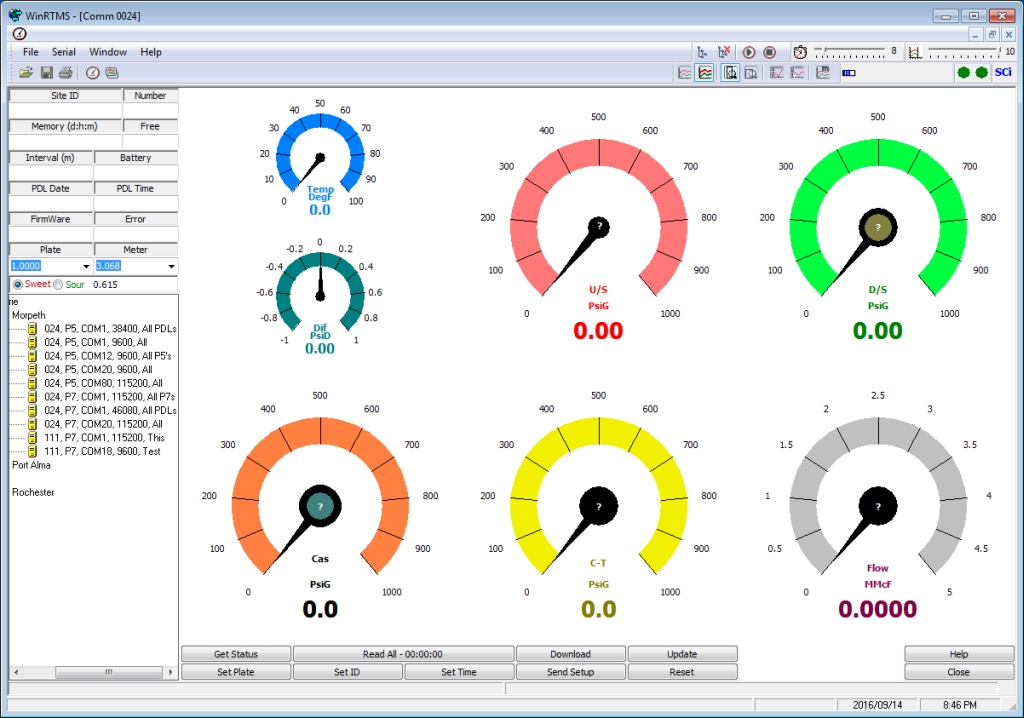Open the File menu

tap(31, 52)
